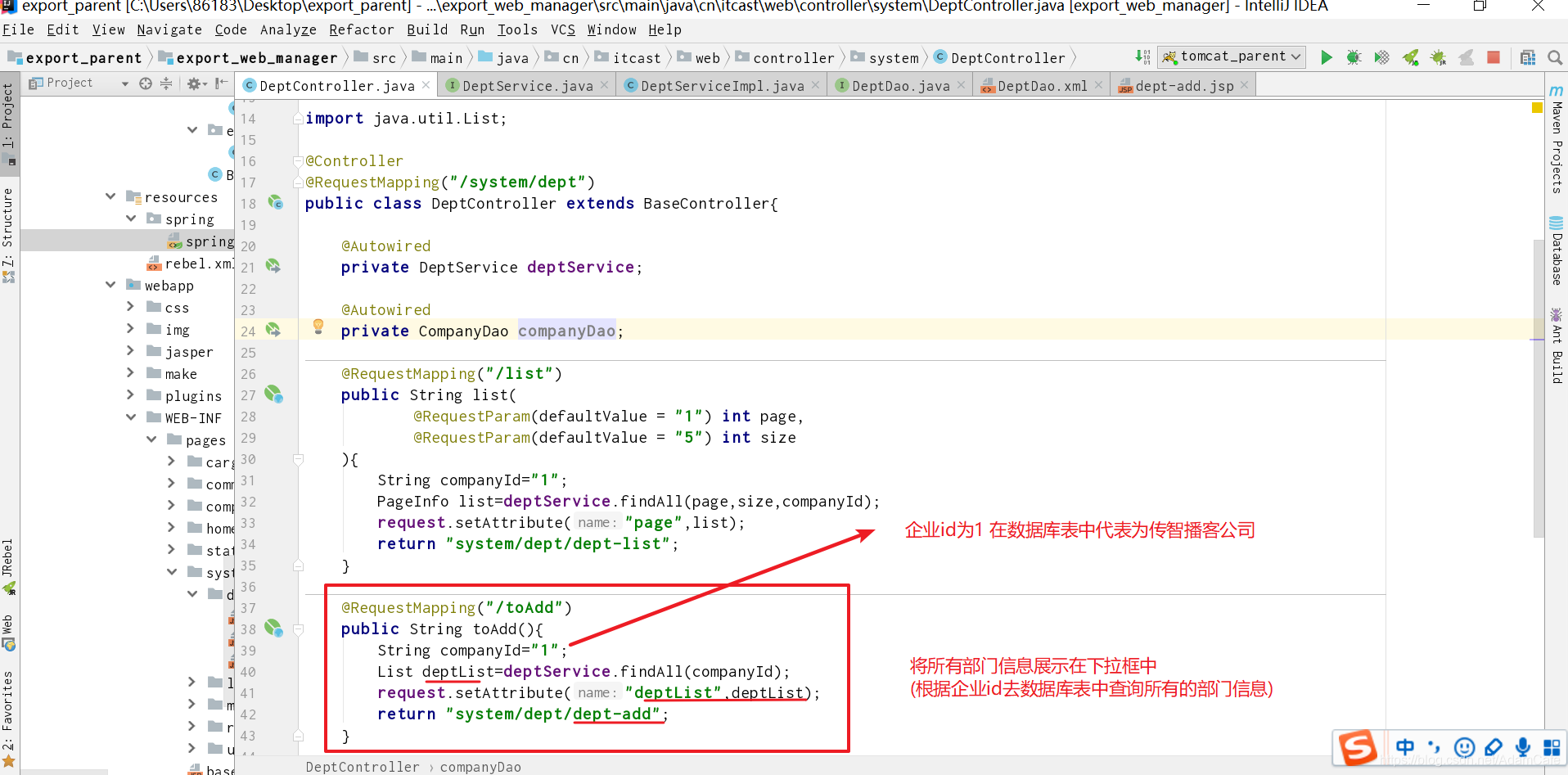The image size is (1568, 775).
Task: Open the Sogou toolbox grid icon
Action: pos(1552,747)
